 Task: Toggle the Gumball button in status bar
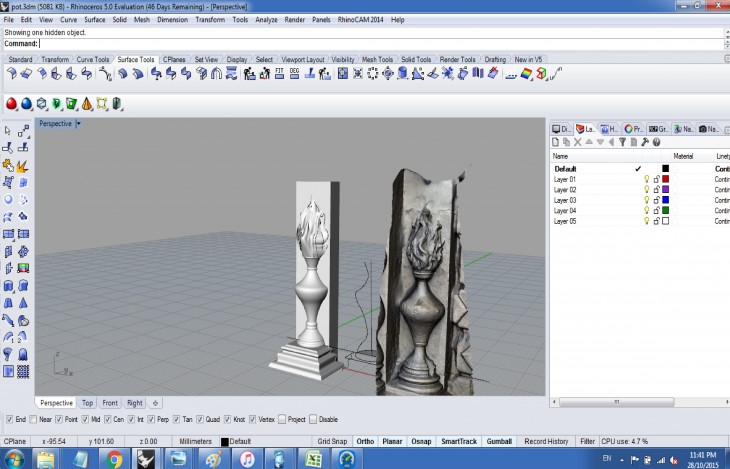[x=497, y=441]
